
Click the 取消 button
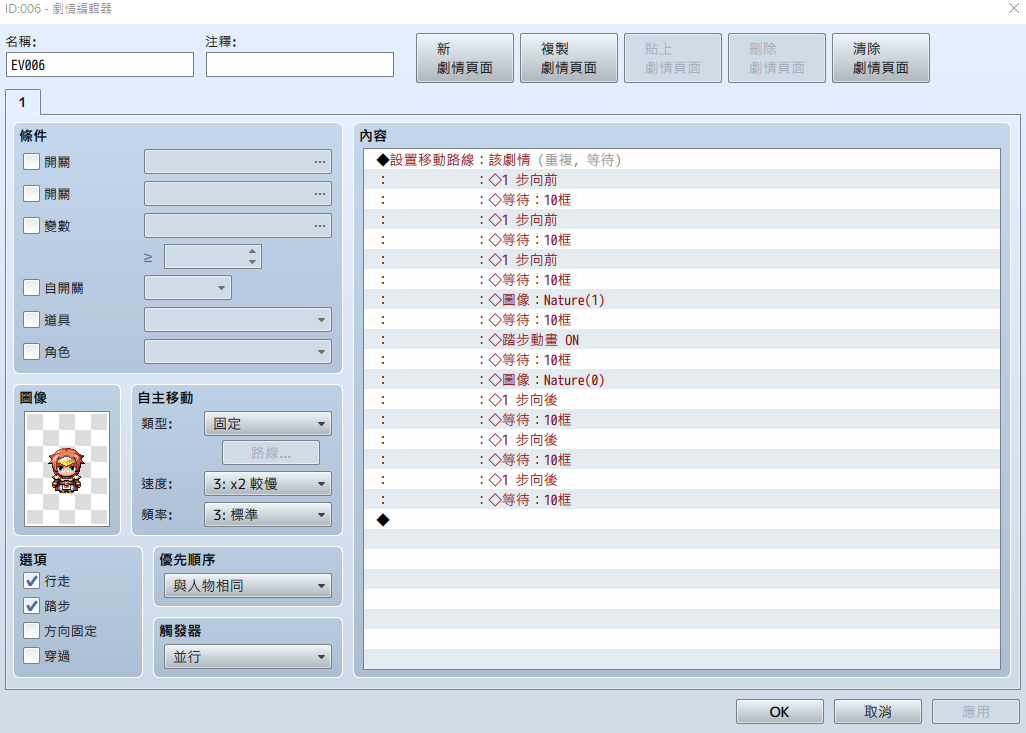pyautogui.click(x=877, y=711)
